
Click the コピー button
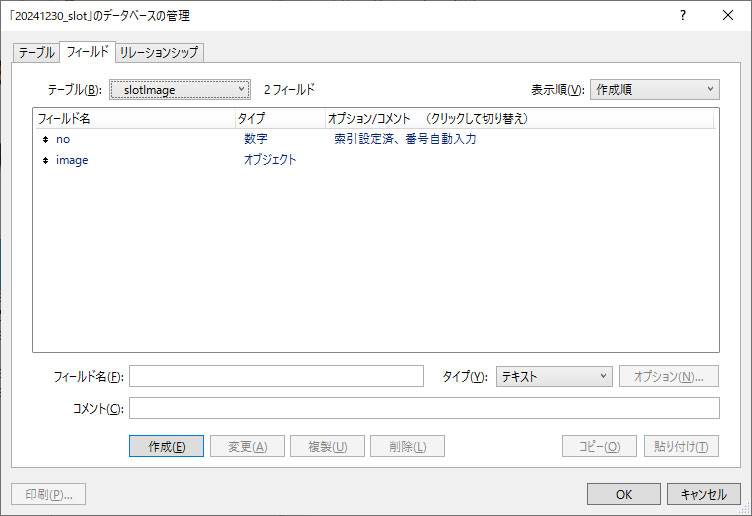click(599, 446)
